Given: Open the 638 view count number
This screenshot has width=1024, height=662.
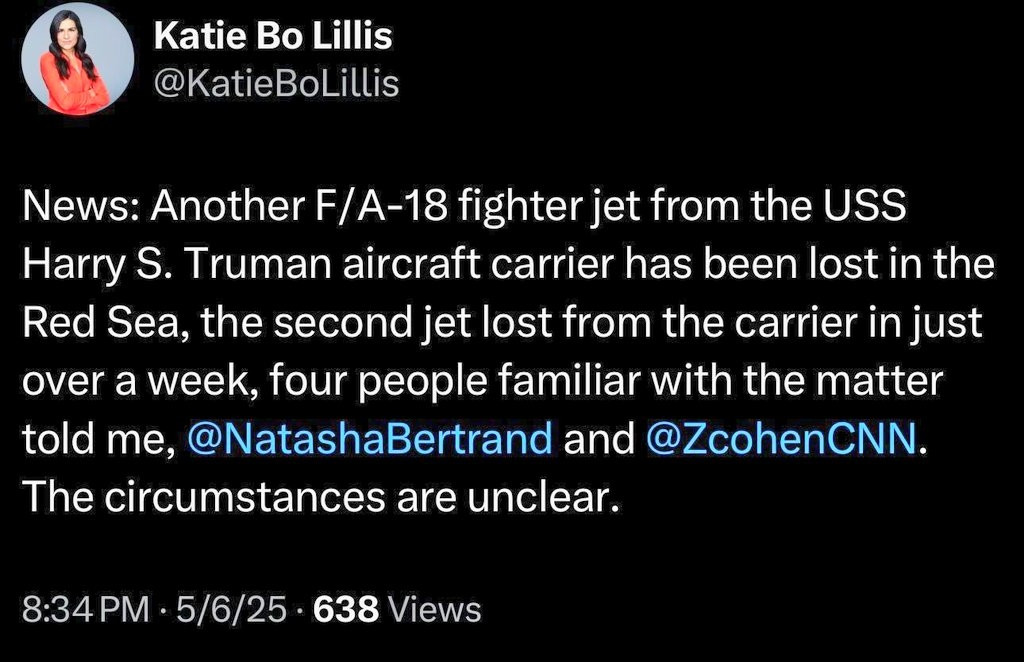Looking at the screenshot, I should click(346, 609).
